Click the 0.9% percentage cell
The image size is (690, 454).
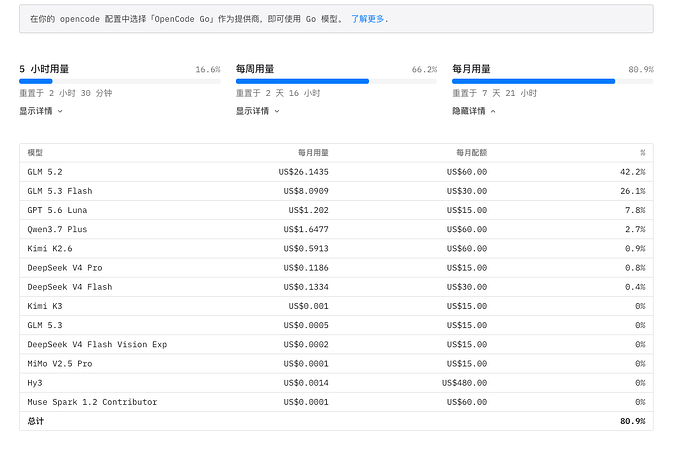pyautogui.click(x=635, y=249)
